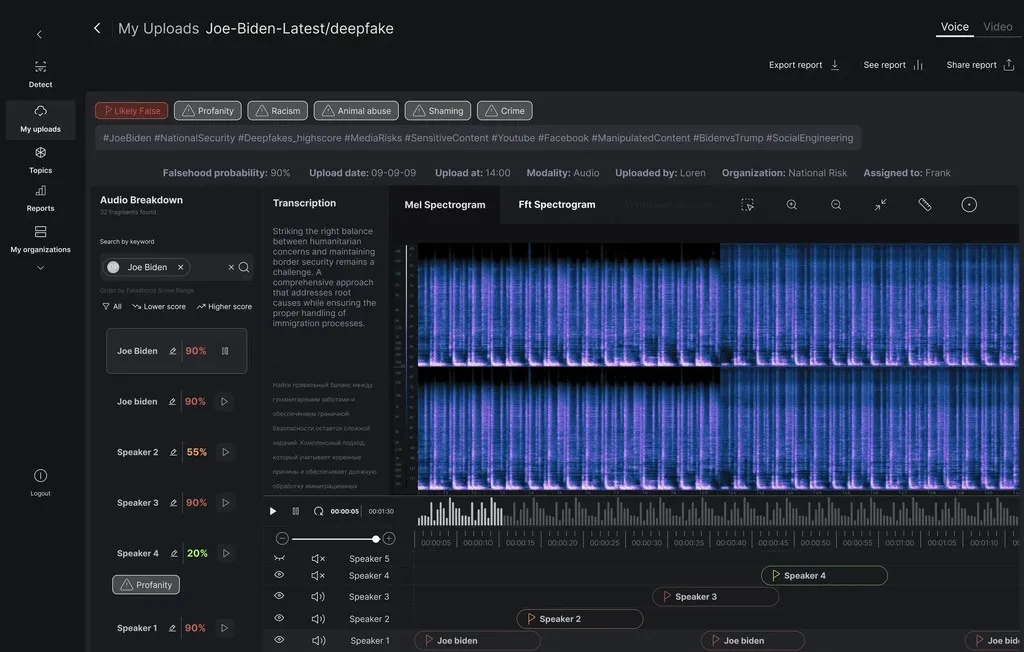Open Topics from the left sidebar
The width and height of the screenshot is (1024, 652).
point(40,159)
